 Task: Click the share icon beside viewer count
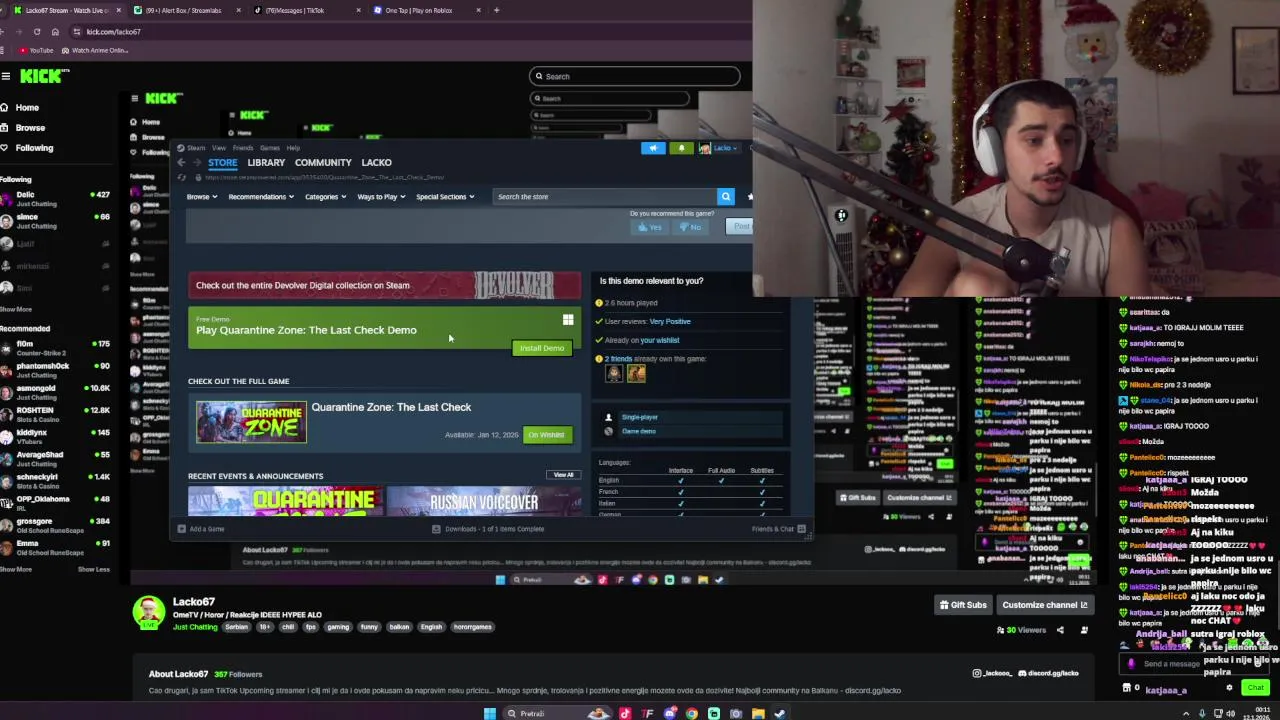coord(1060,630)
